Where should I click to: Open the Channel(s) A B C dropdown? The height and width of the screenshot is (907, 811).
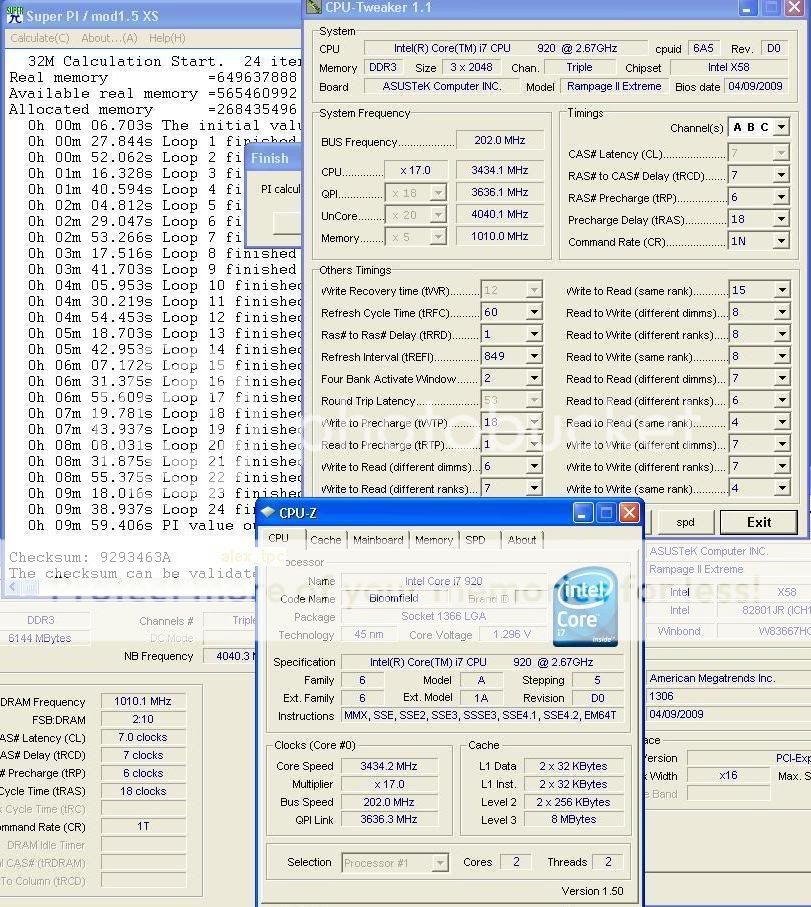tap(781, 127)
